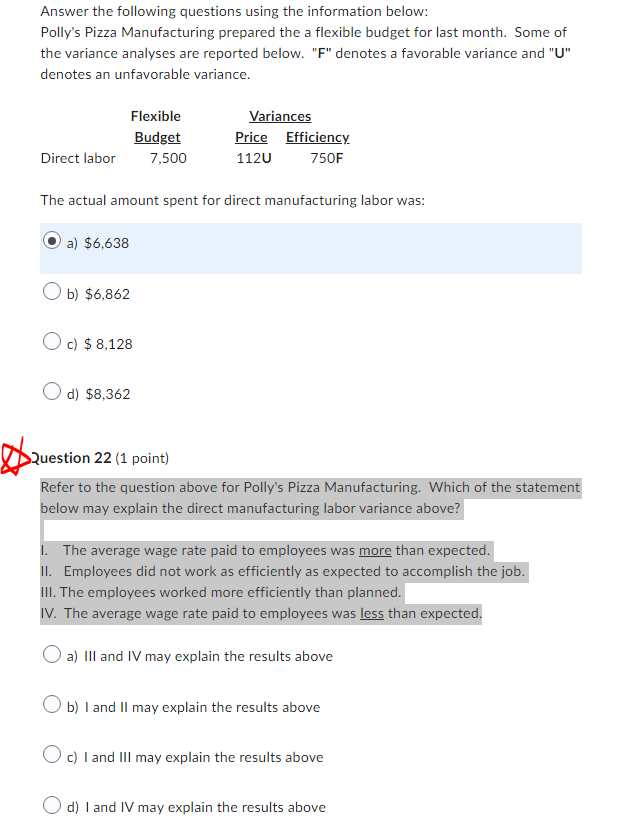Choose option d) I and IV explanation
Screen dimensions: 633x831
(x=51, y=803)
